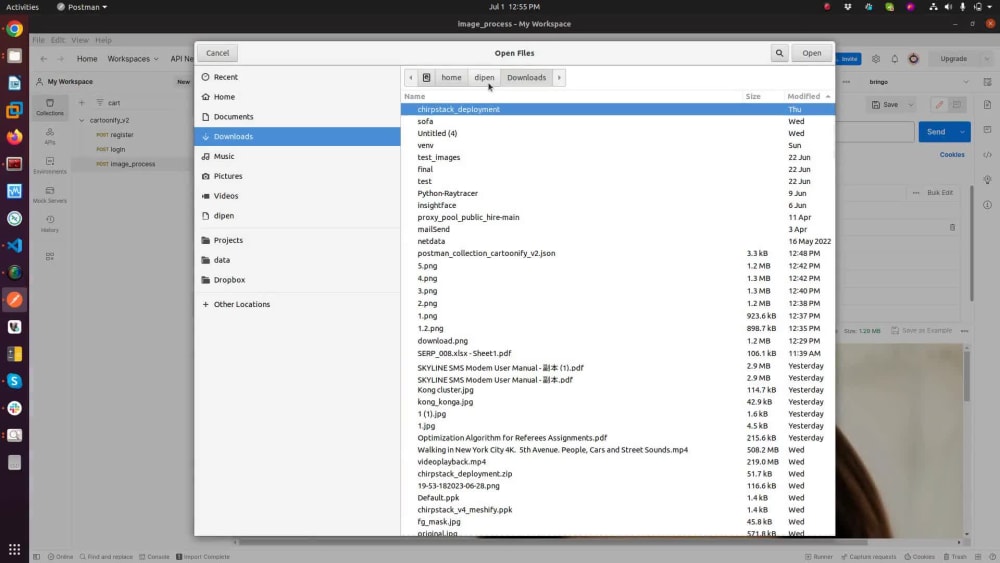Click the Send button in Postman

936,132
